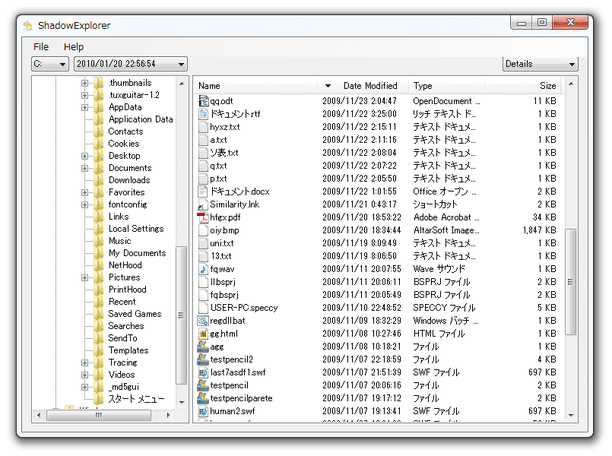Screen dimensions: 612x456
Task: Click the folder tree scroll-down arrow
Action: [x=182, y=402]
